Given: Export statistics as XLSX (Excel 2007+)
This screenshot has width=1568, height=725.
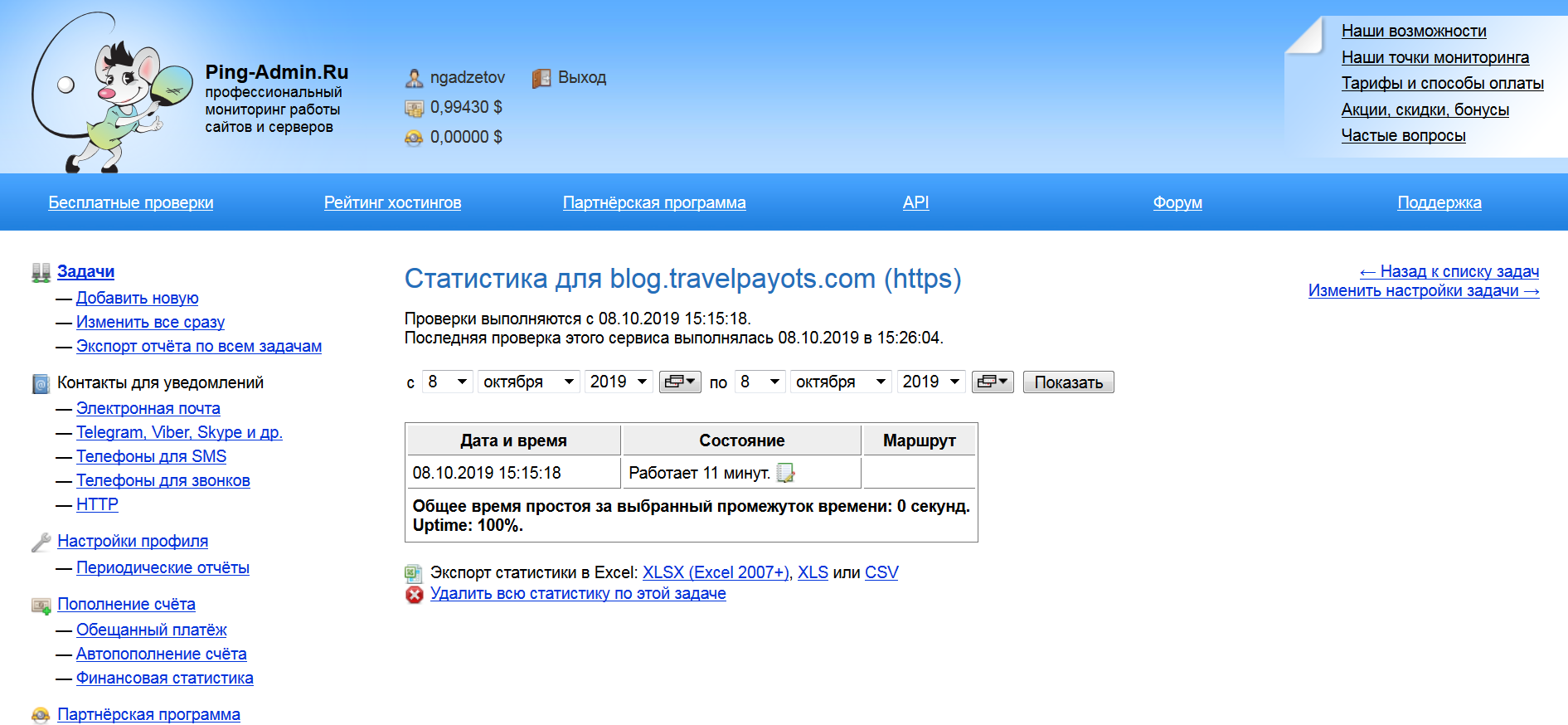Looking at the screenshot, I should (716, 572).
